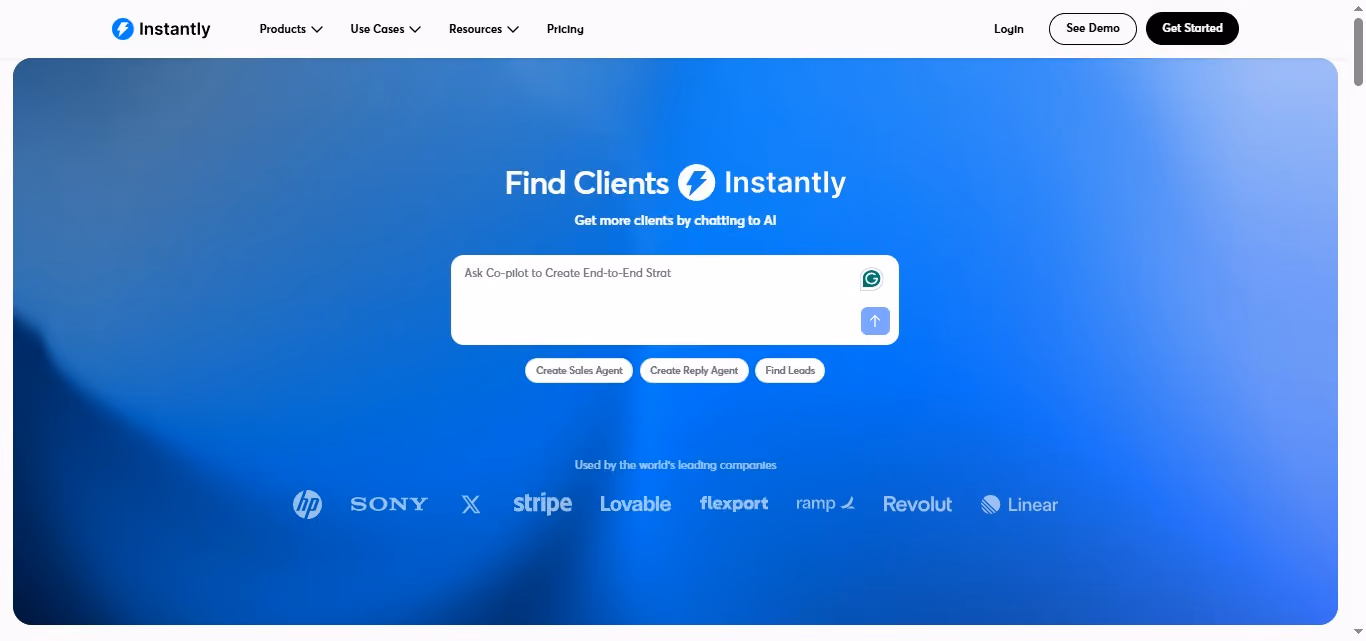Viewport: 1366px width, 641px height.
Task: Click the Sony logo
Action: (389, 504)
